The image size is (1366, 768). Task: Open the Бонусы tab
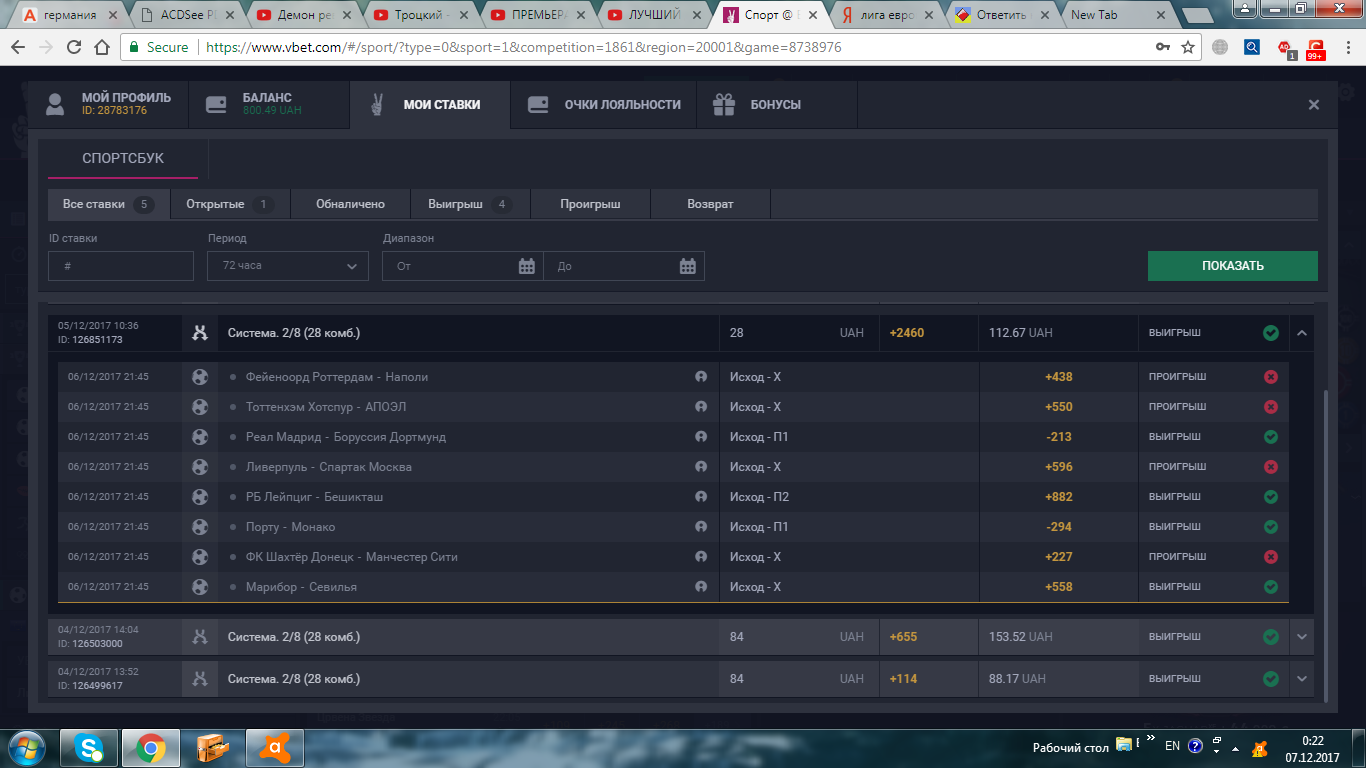(776, 104)
